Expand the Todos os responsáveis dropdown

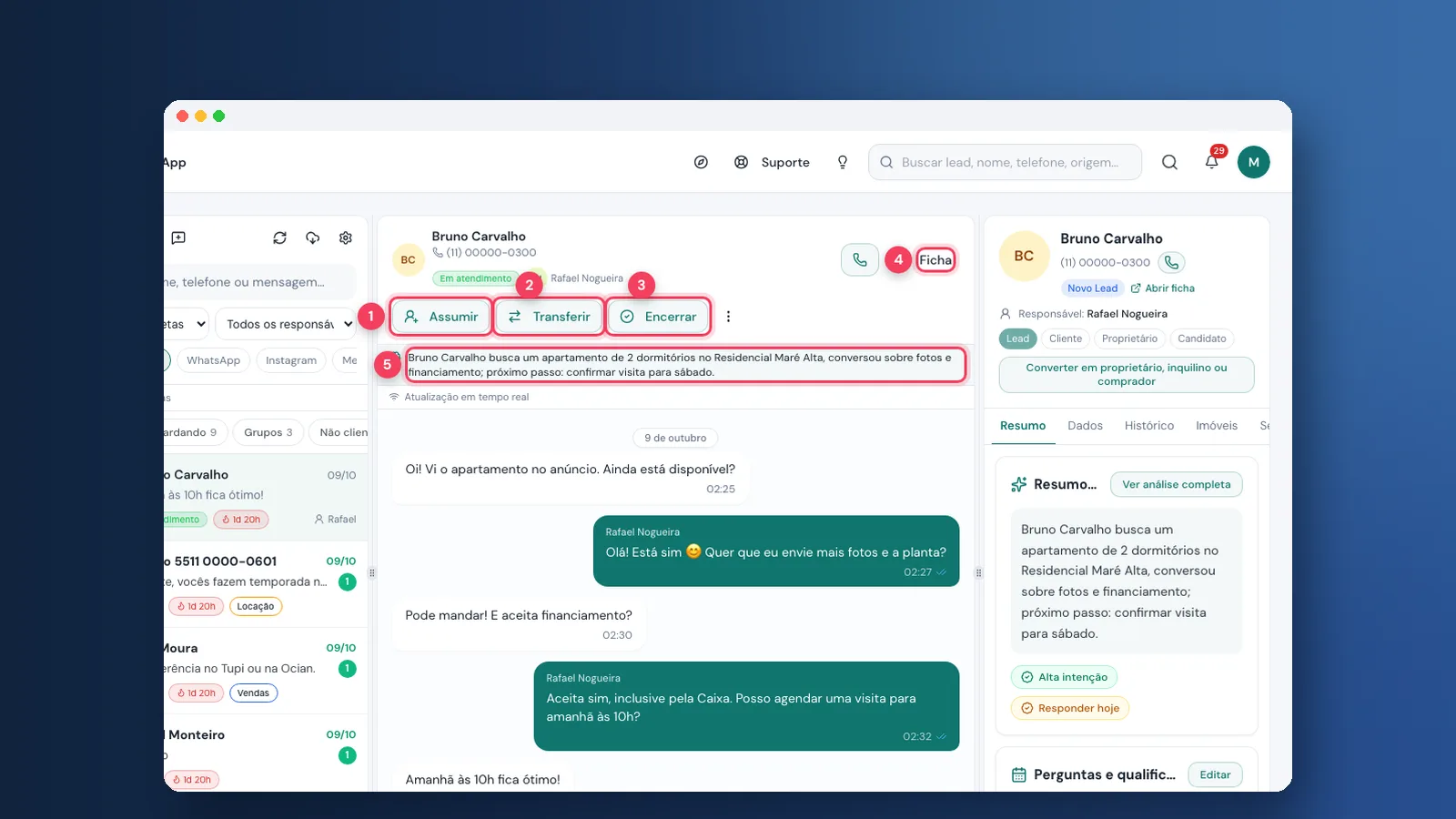pyautogui.click(x=288, y=324)
